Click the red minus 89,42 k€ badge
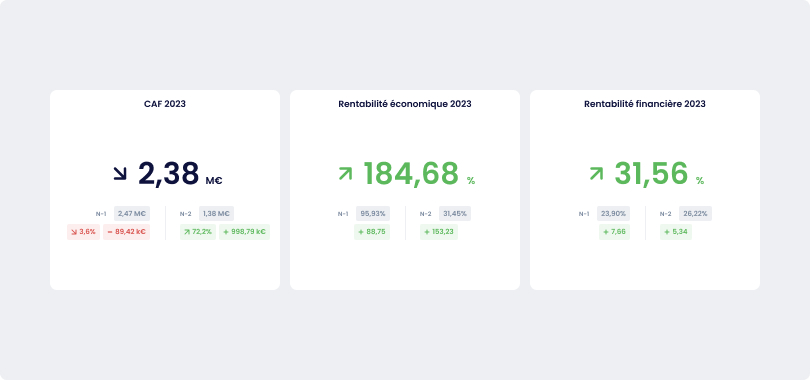 click(127, 232)
